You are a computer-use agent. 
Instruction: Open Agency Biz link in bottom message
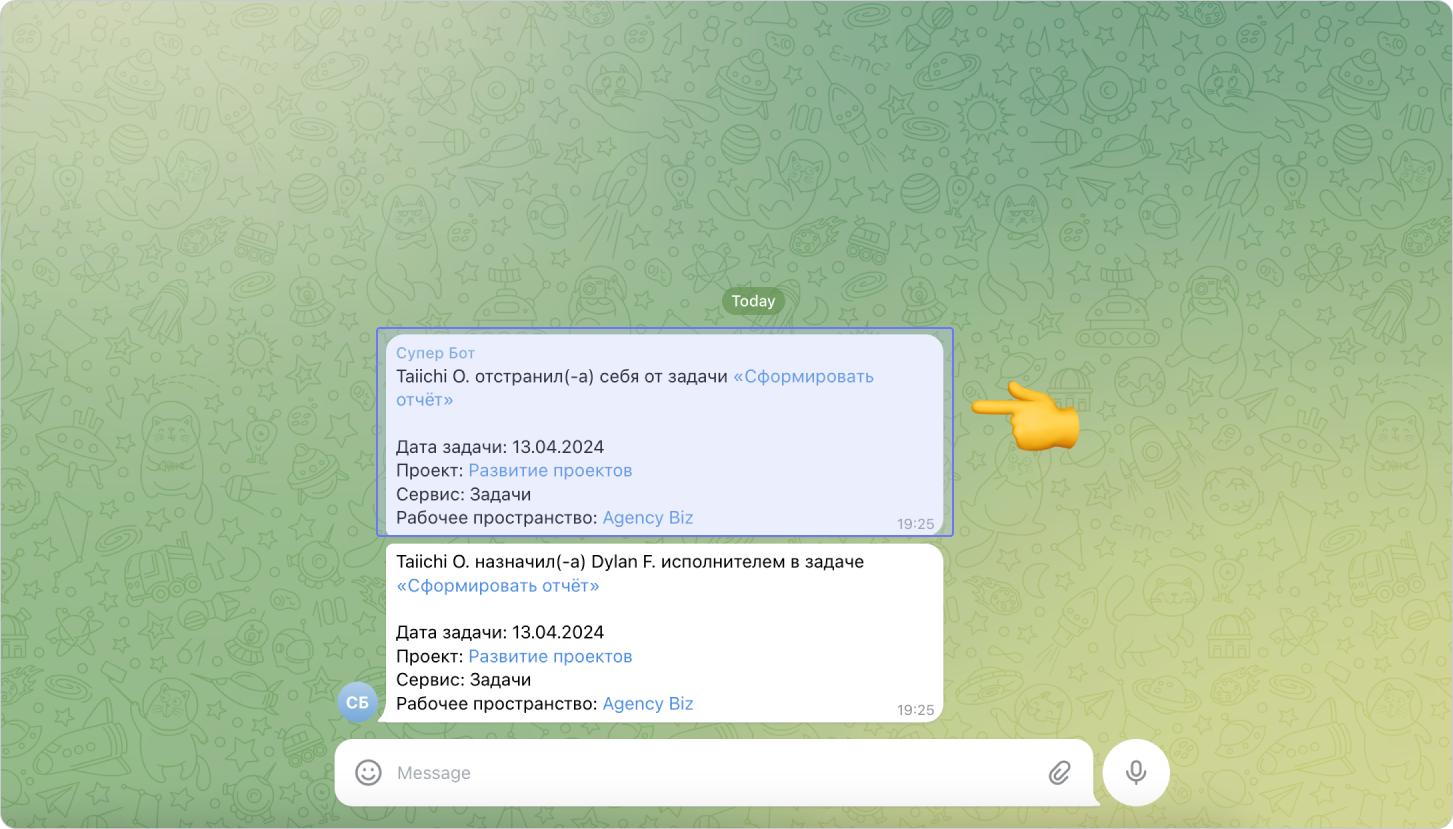point(647,703)
